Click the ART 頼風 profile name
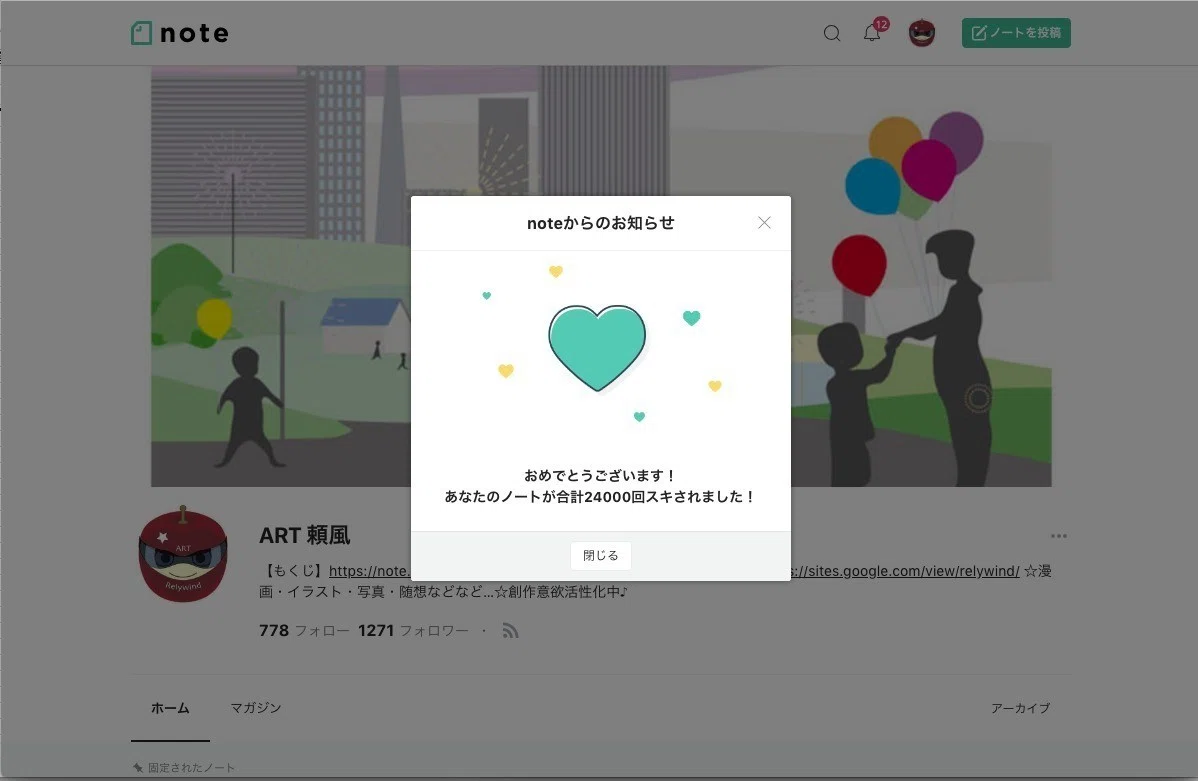This screenshot has height=781, width=1198. [x=304, y=536]
